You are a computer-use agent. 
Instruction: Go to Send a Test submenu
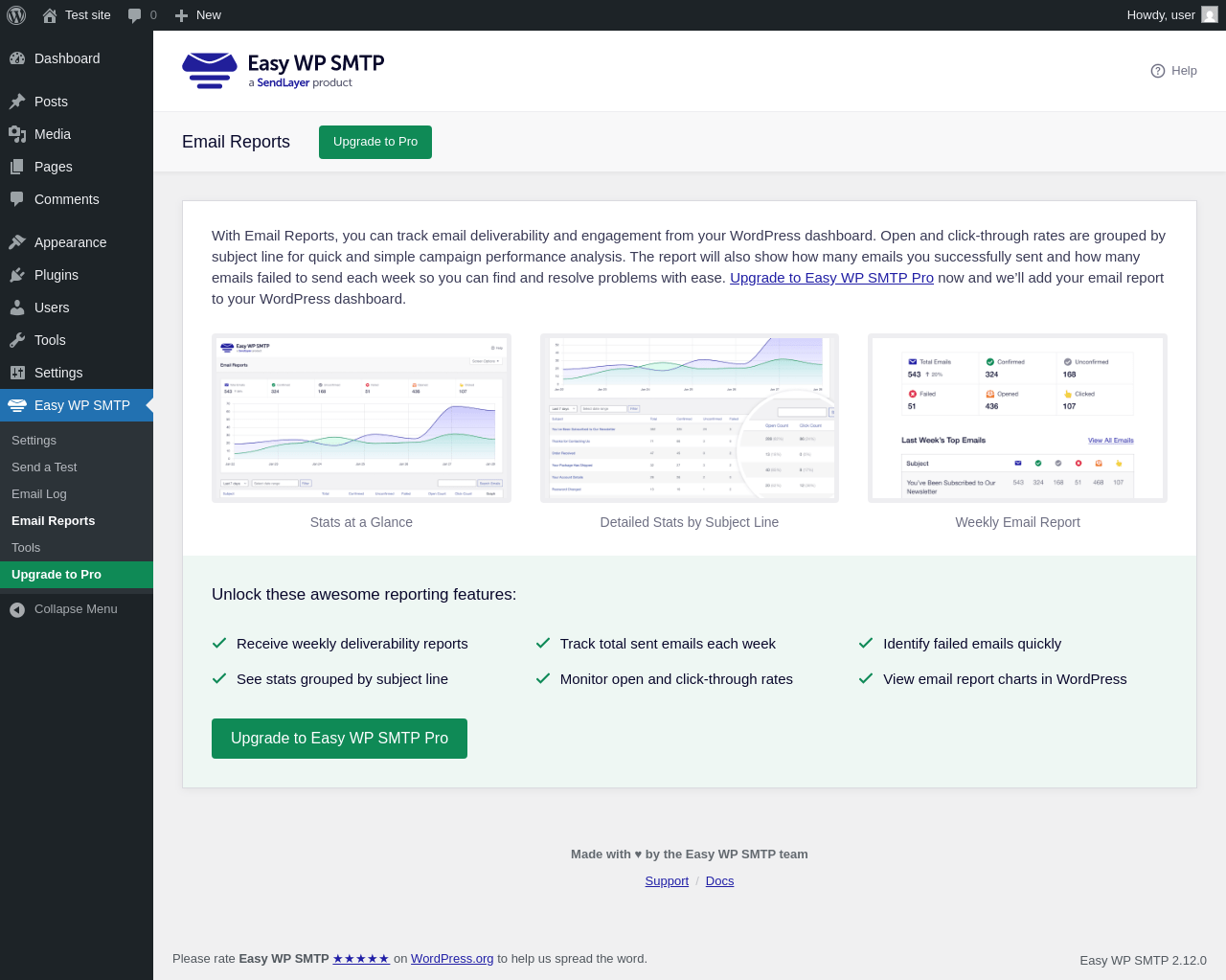click(44, 467)
